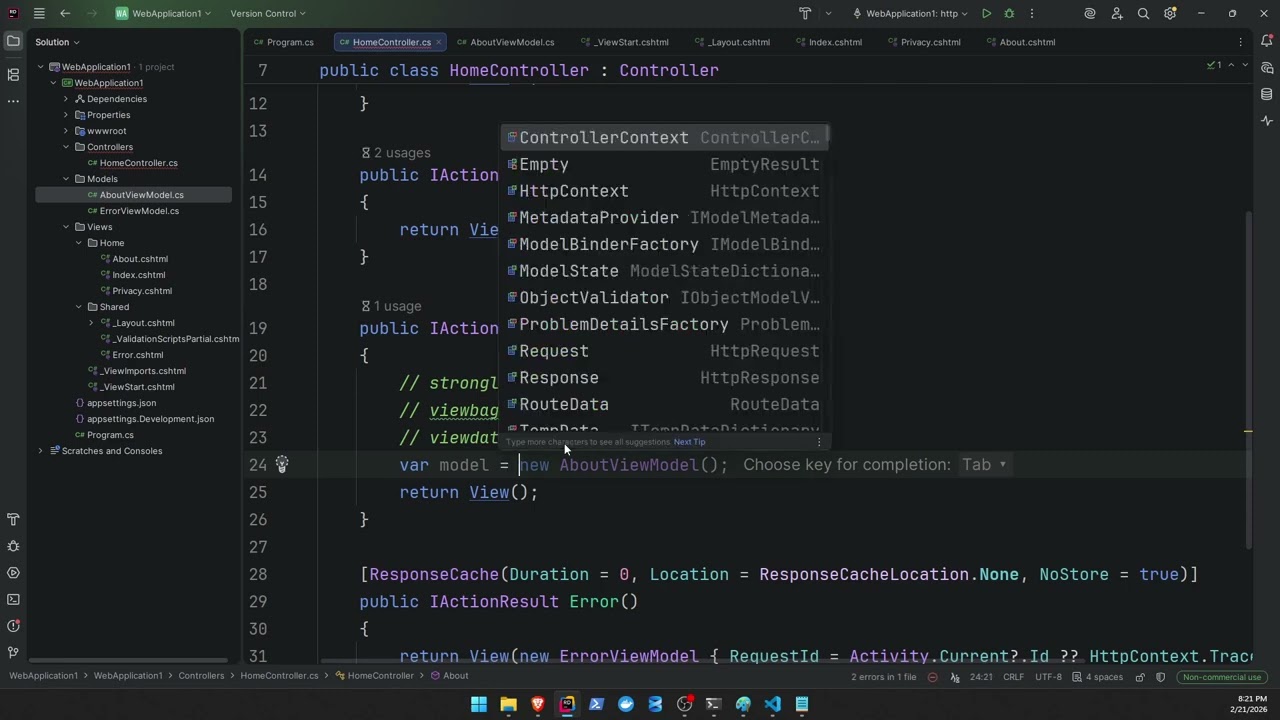The image size is (1280, 720).
Task: Open editor tabs options menu
Action: point(1241,42)
